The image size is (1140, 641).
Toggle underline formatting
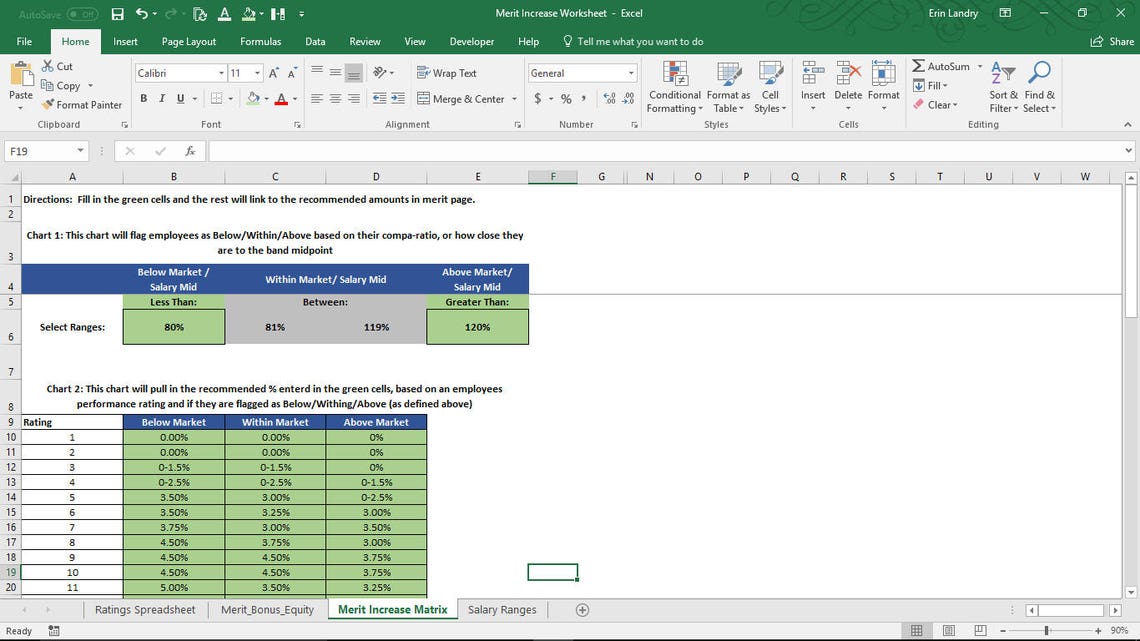point(178,99)
